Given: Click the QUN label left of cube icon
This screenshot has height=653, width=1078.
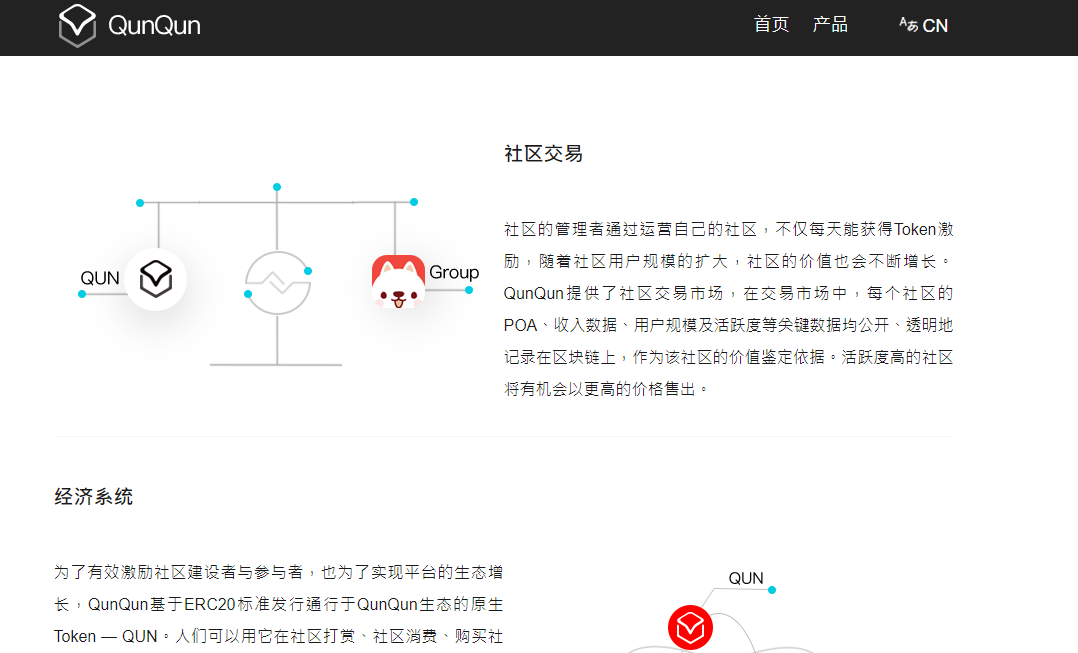Looking at the screenshot, I should click(100, 278).
